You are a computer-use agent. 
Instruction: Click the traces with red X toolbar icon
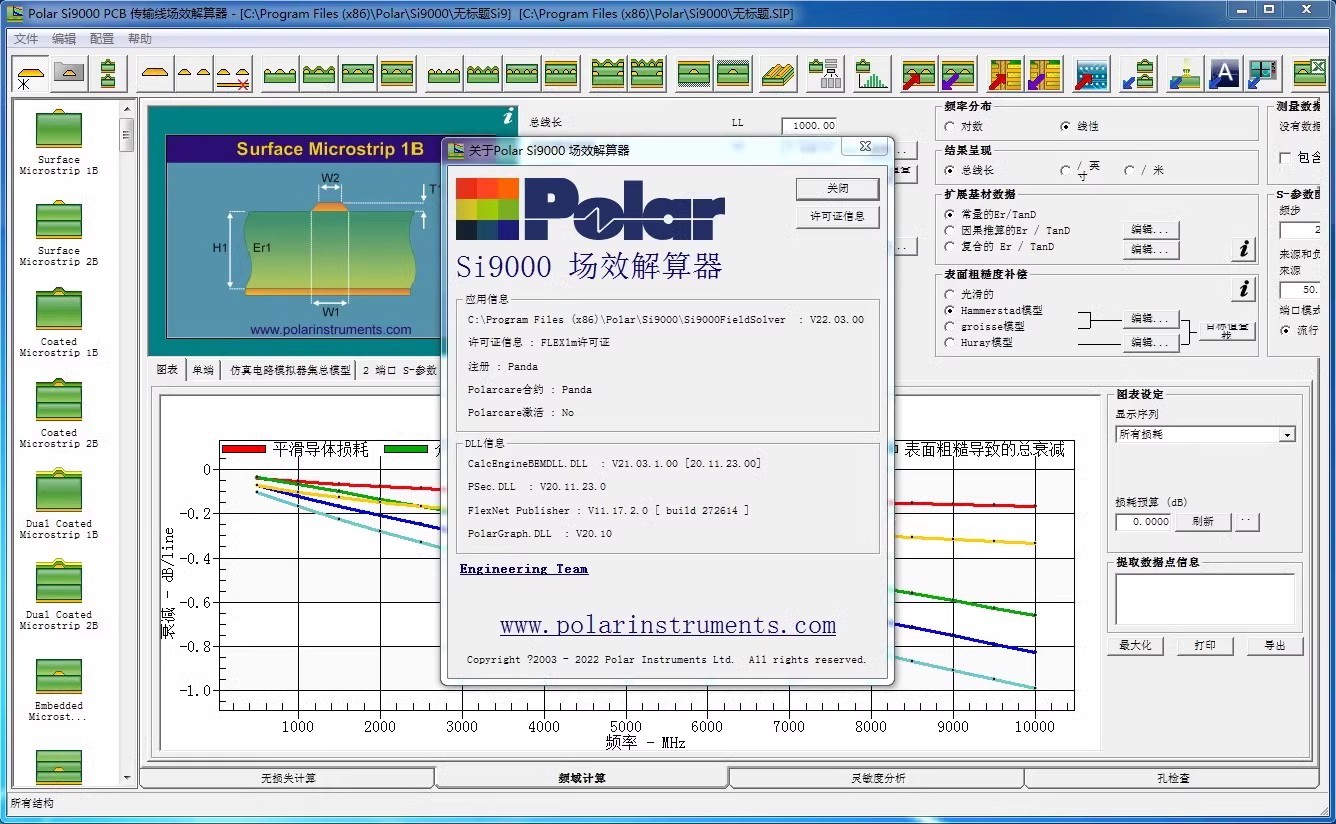point(233,75)
